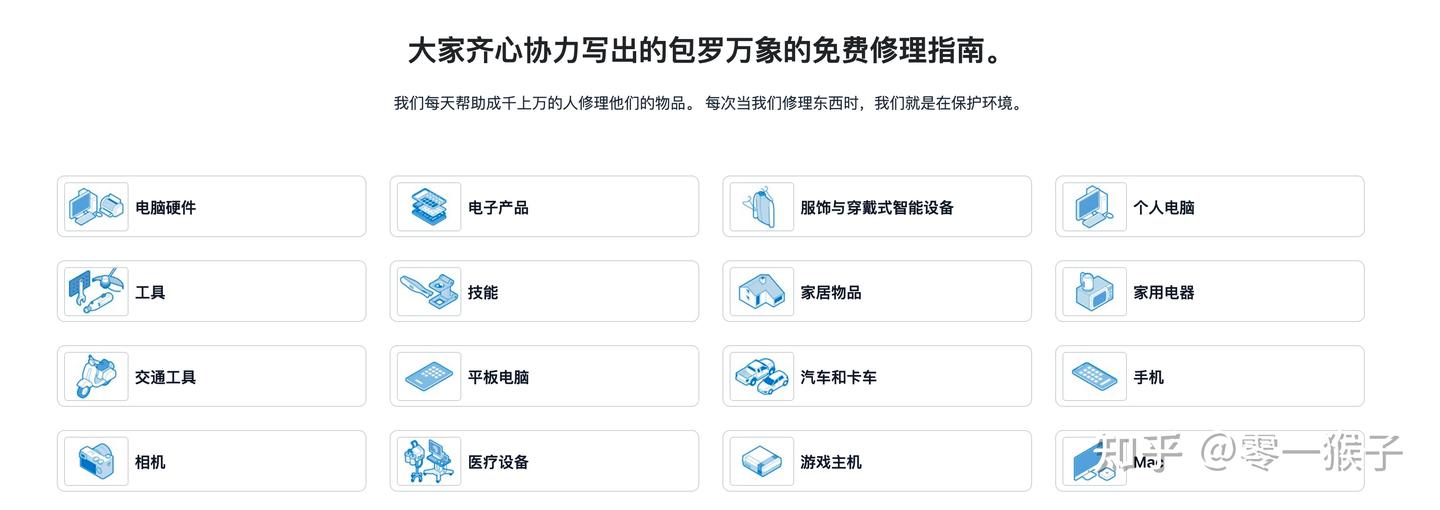
Task: Click the 交通工具 scooter icon
Action: (96, 377)
